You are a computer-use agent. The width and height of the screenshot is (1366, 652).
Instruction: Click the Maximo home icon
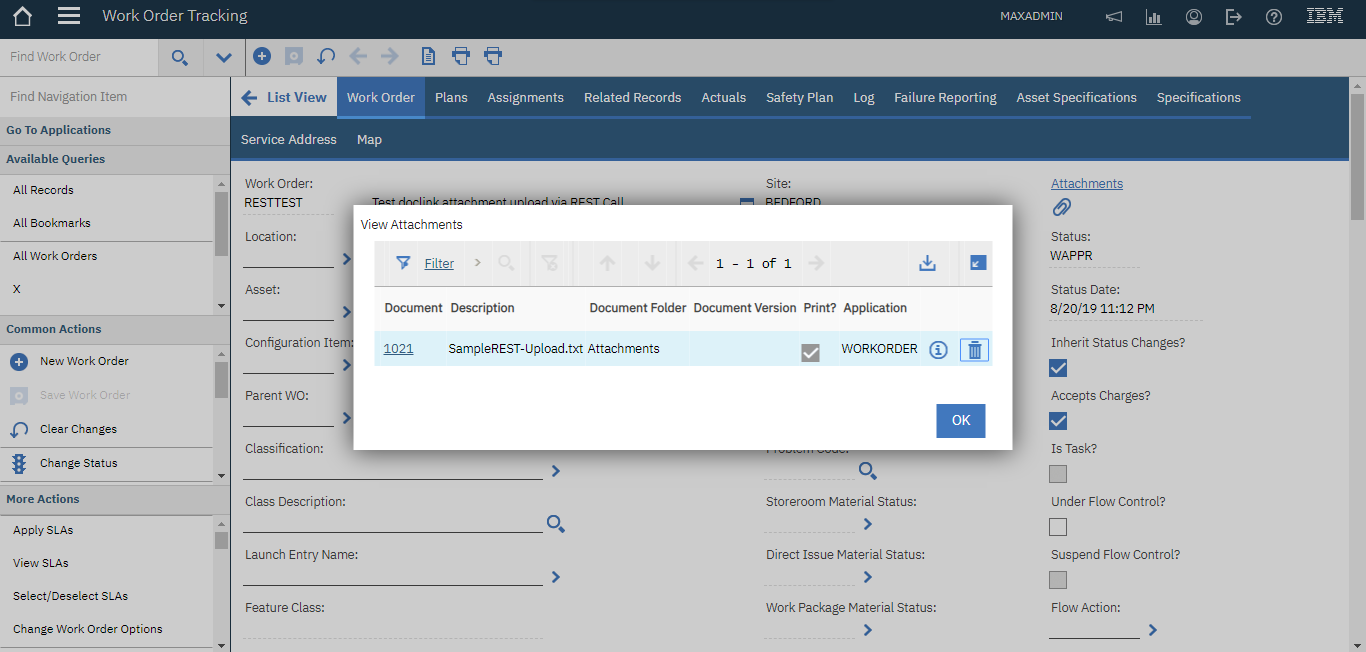21,16
